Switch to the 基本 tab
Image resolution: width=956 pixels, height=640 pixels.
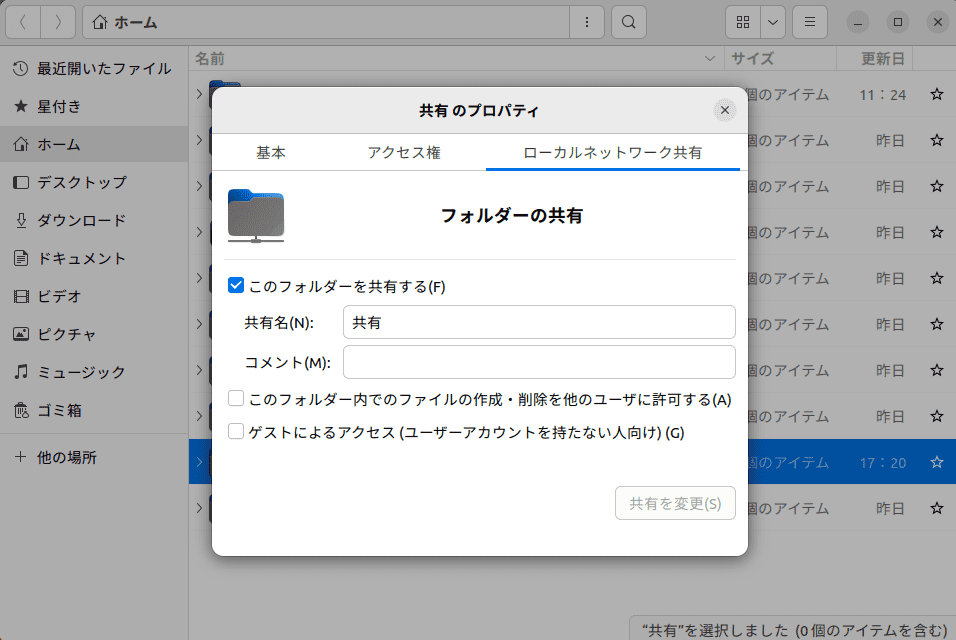point(271,152)
